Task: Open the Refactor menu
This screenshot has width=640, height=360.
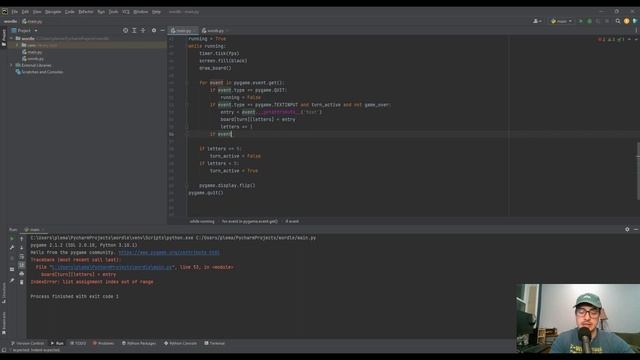Action: click(86, 12)
